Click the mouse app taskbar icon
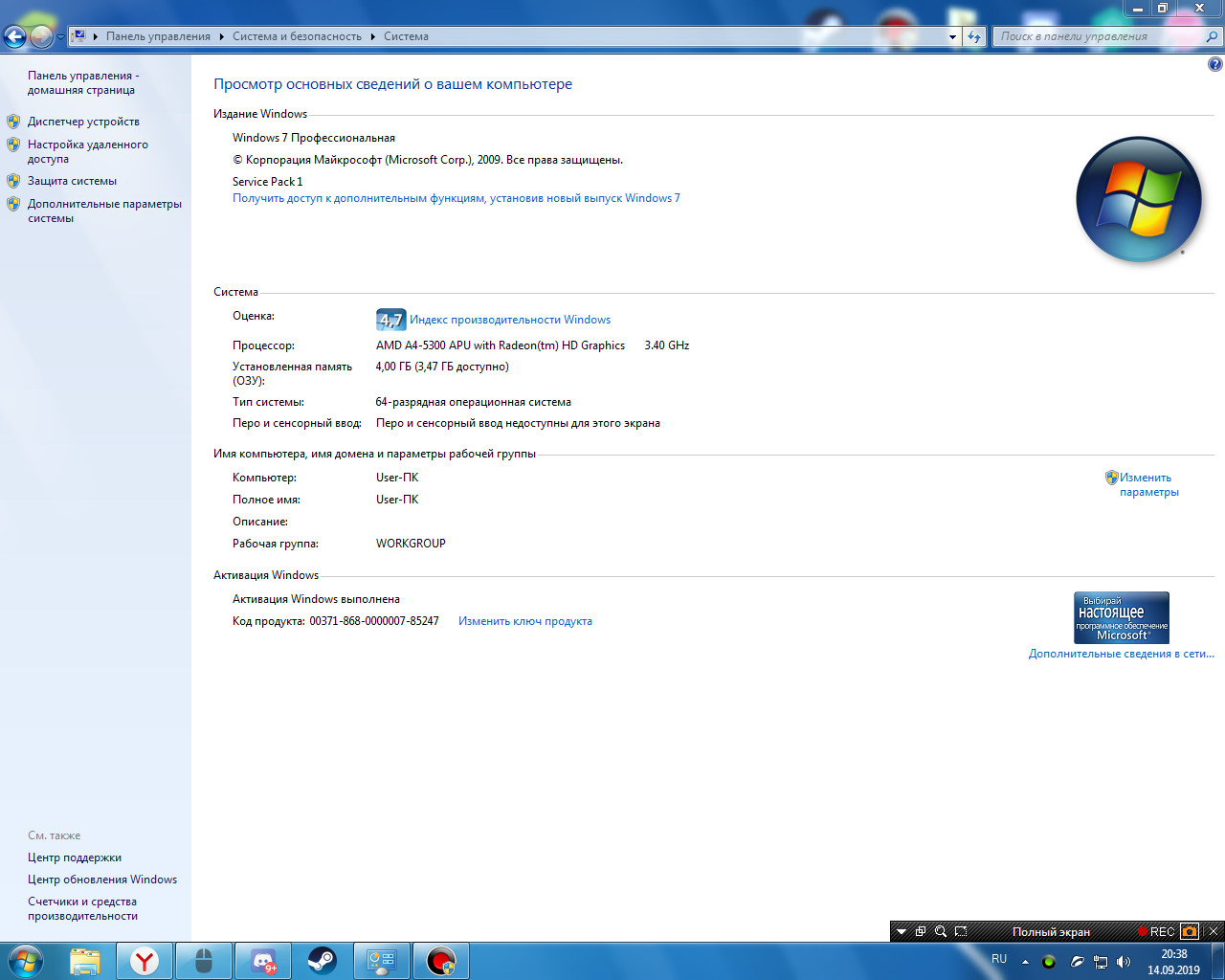Image resolution: width=1225 pixels, height=980 pixels. coord(204,961)
